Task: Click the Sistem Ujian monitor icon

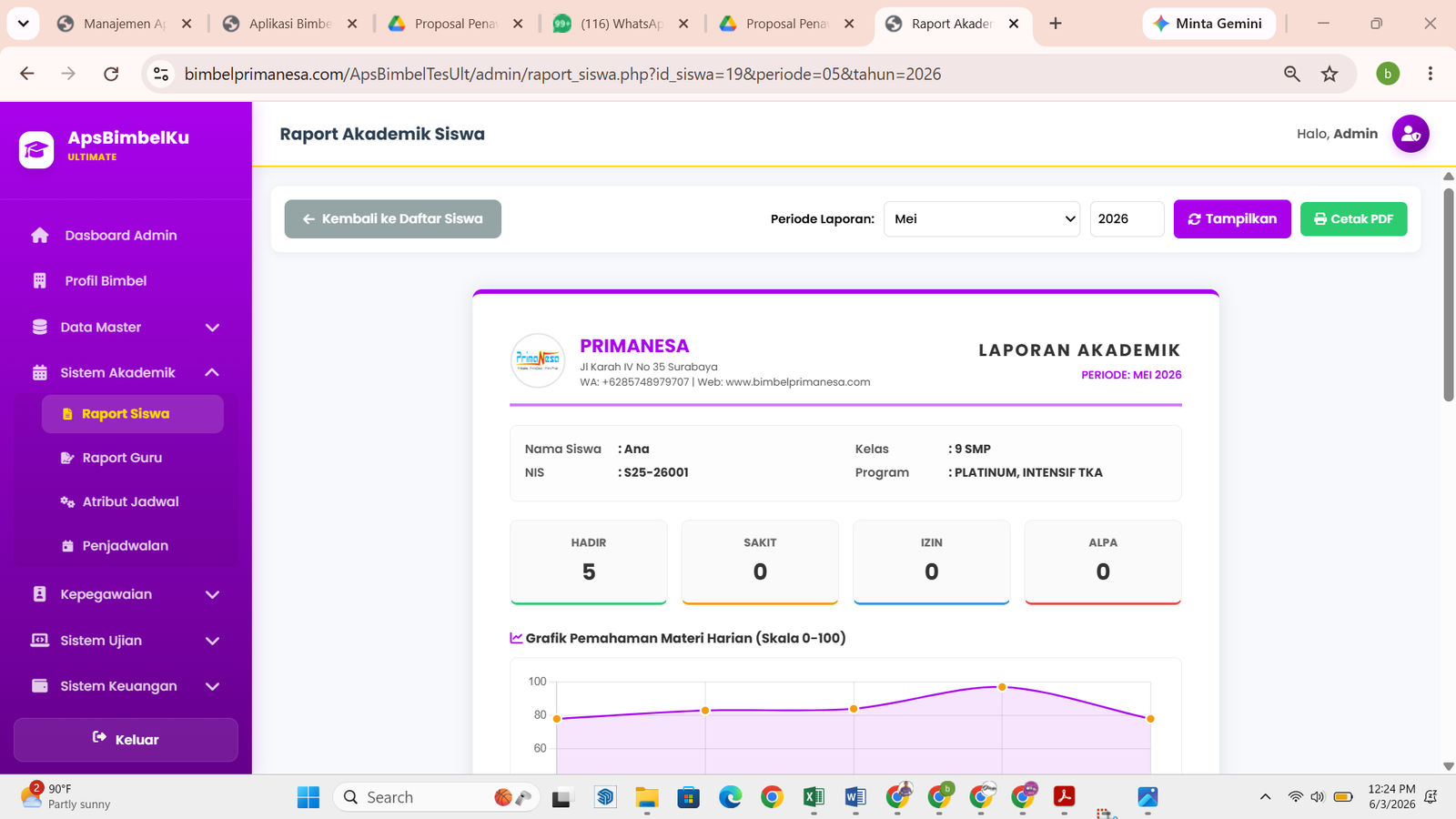Action: [40, 640]
